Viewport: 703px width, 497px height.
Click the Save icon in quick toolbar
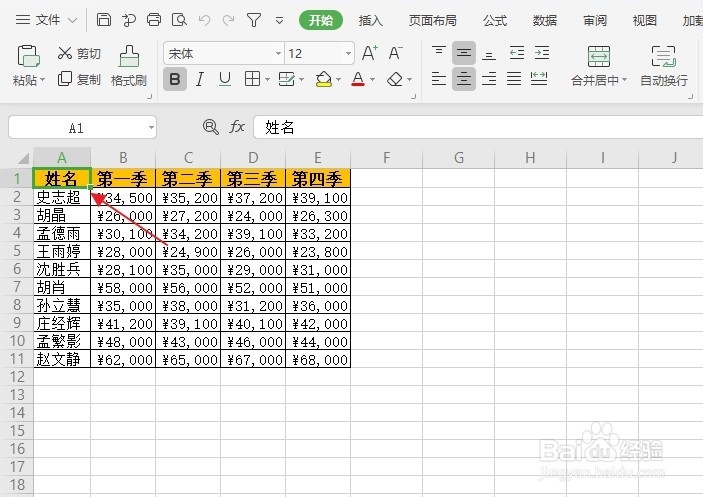(x=104, y=20)
